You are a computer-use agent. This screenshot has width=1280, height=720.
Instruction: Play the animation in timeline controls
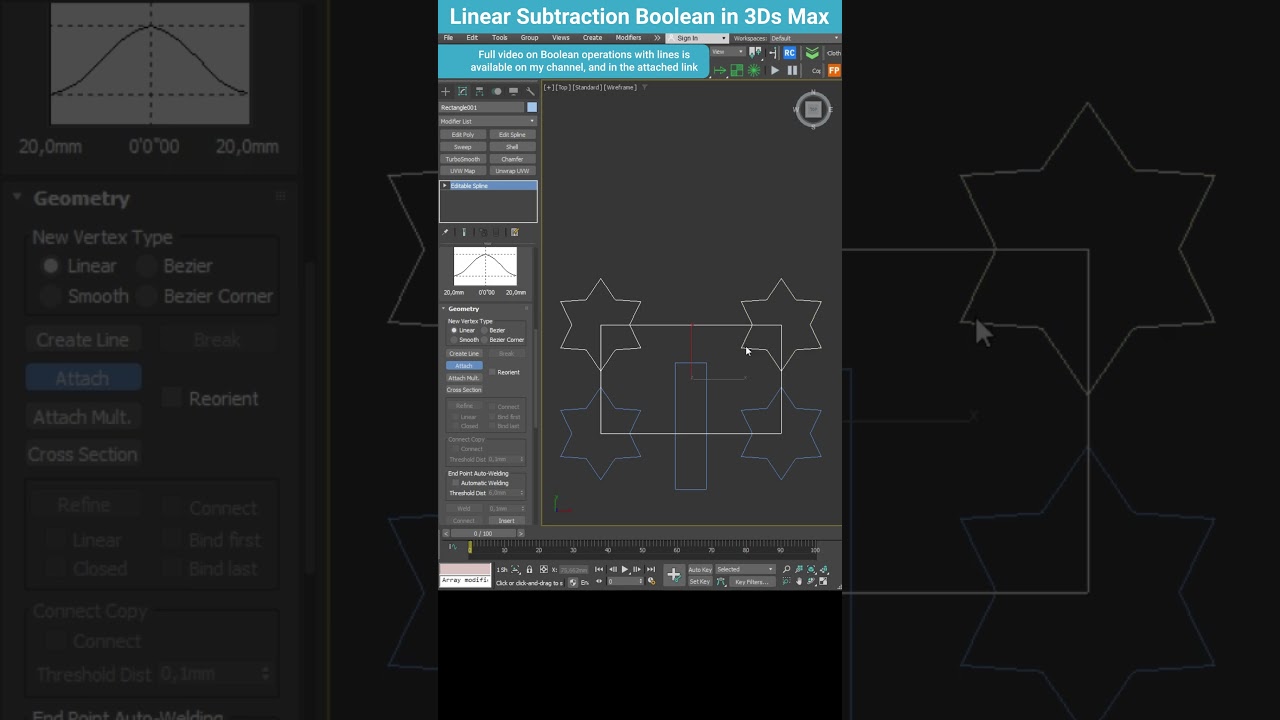click(625, 569)
